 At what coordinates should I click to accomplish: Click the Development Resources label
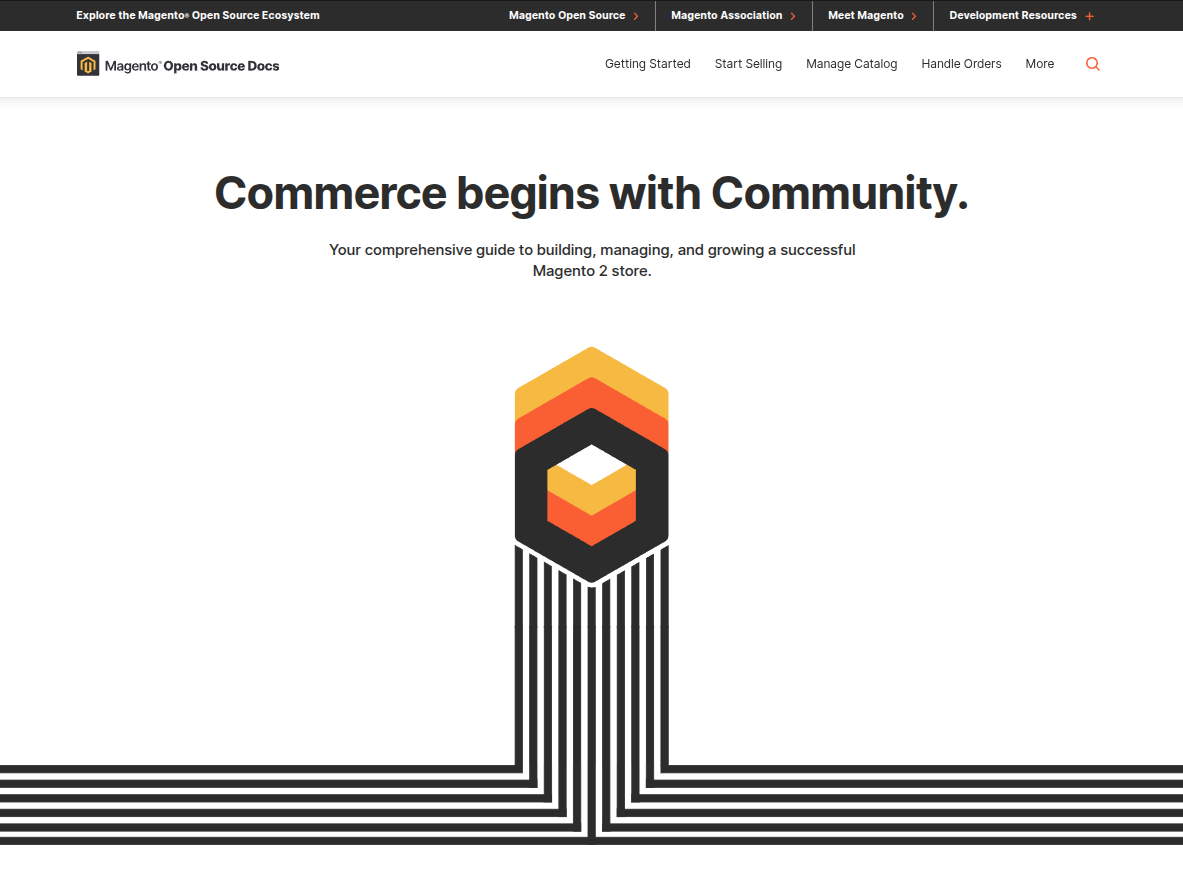1012,16
